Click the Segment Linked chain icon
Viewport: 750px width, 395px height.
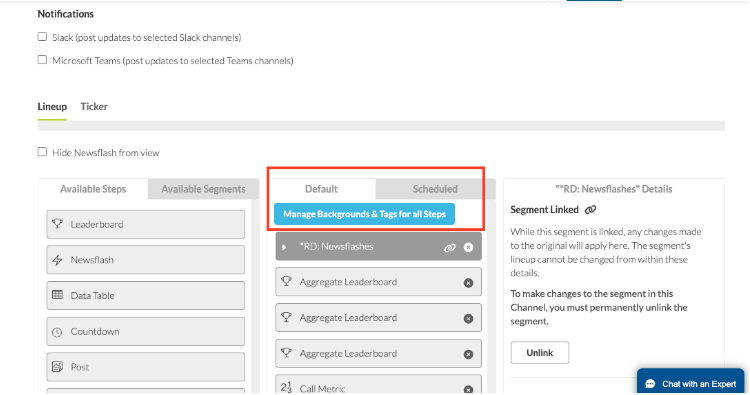pyautogui.click(x=590, y=209)
